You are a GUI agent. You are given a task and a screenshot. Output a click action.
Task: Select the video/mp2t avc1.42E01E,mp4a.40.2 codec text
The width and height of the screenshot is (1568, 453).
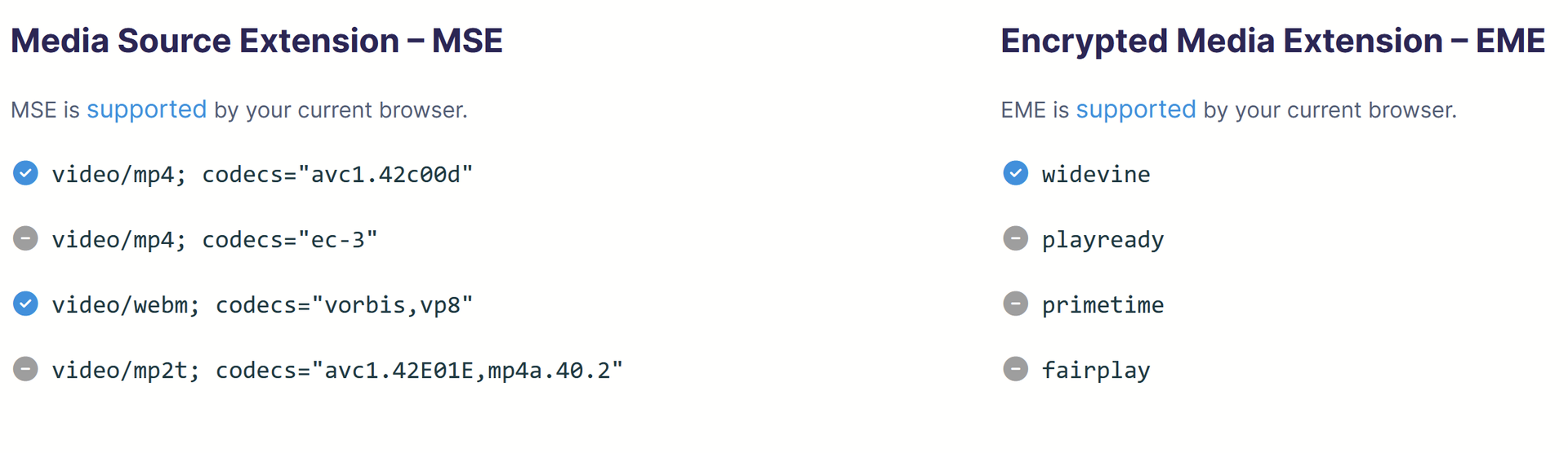tap(337, 371)
